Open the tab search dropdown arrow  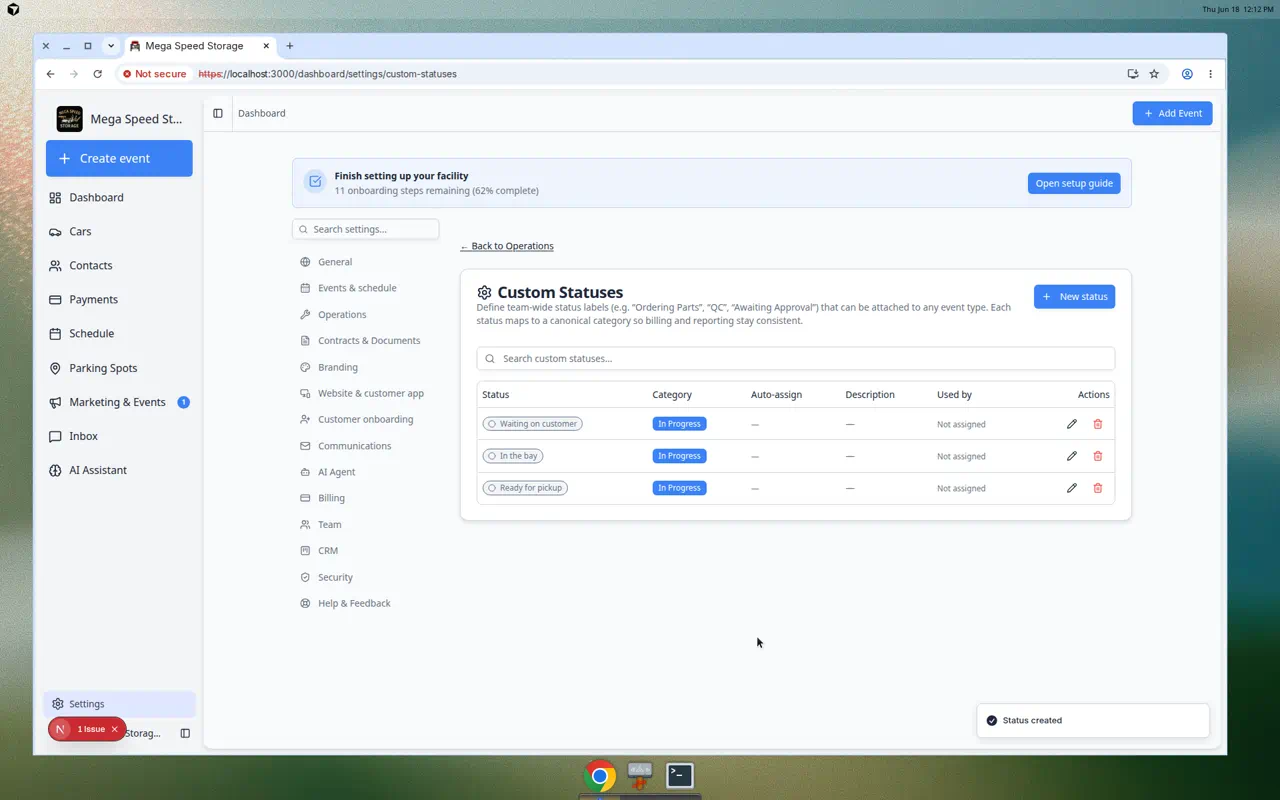coord(111,46)
